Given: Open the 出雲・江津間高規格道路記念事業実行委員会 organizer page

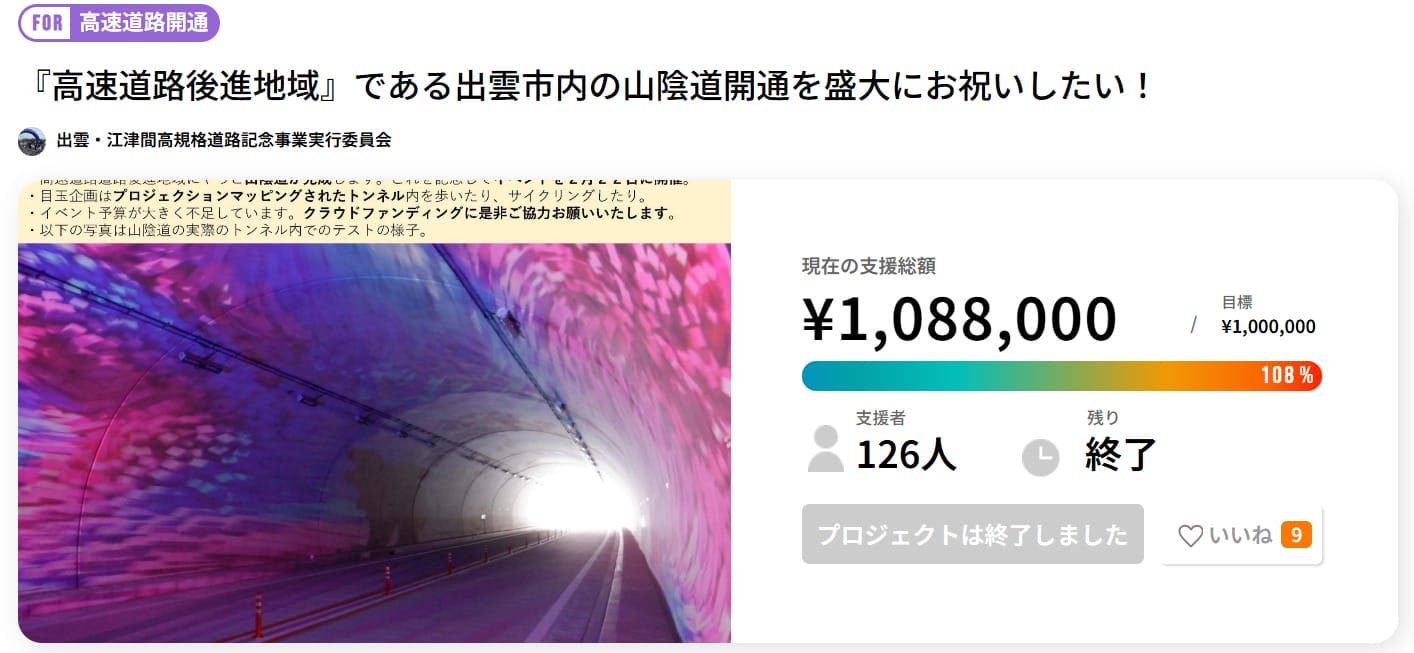Looking at the screenshot, I should [x=224, y=141].
